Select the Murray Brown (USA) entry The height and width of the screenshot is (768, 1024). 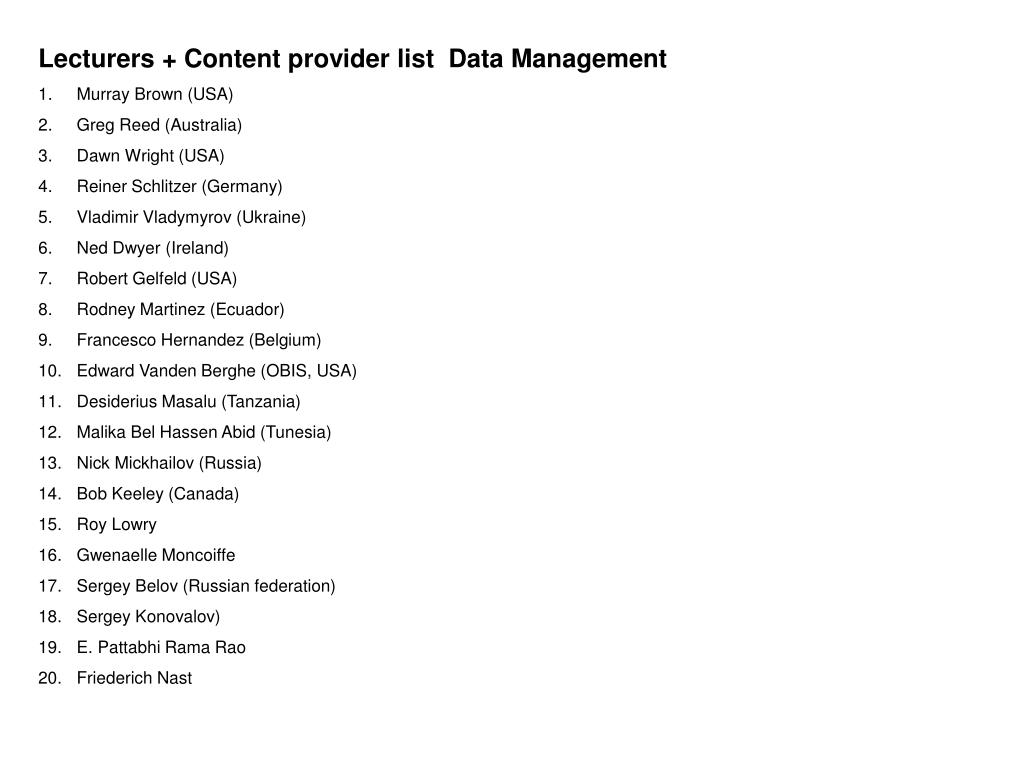(155, 94)
